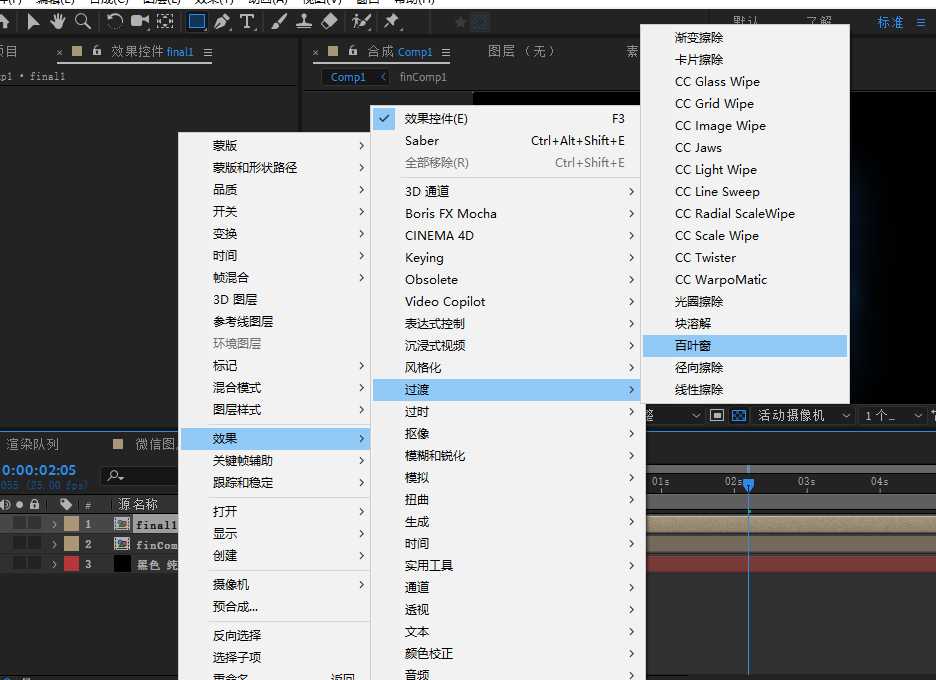The image size is (936, 680).
Task: Open the 合成 Comp1 panel menu icon
Action: tap(446, 53)
